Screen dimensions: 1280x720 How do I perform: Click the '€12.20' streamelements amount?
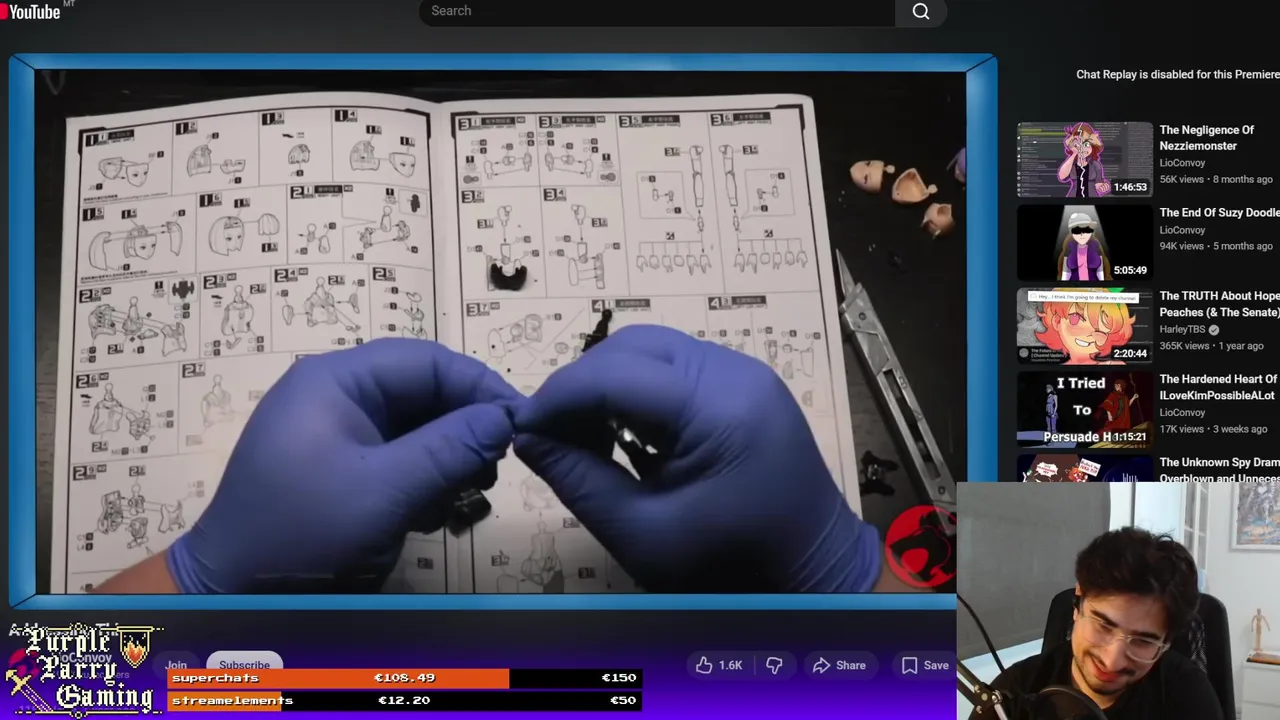[x=404, y=700]
